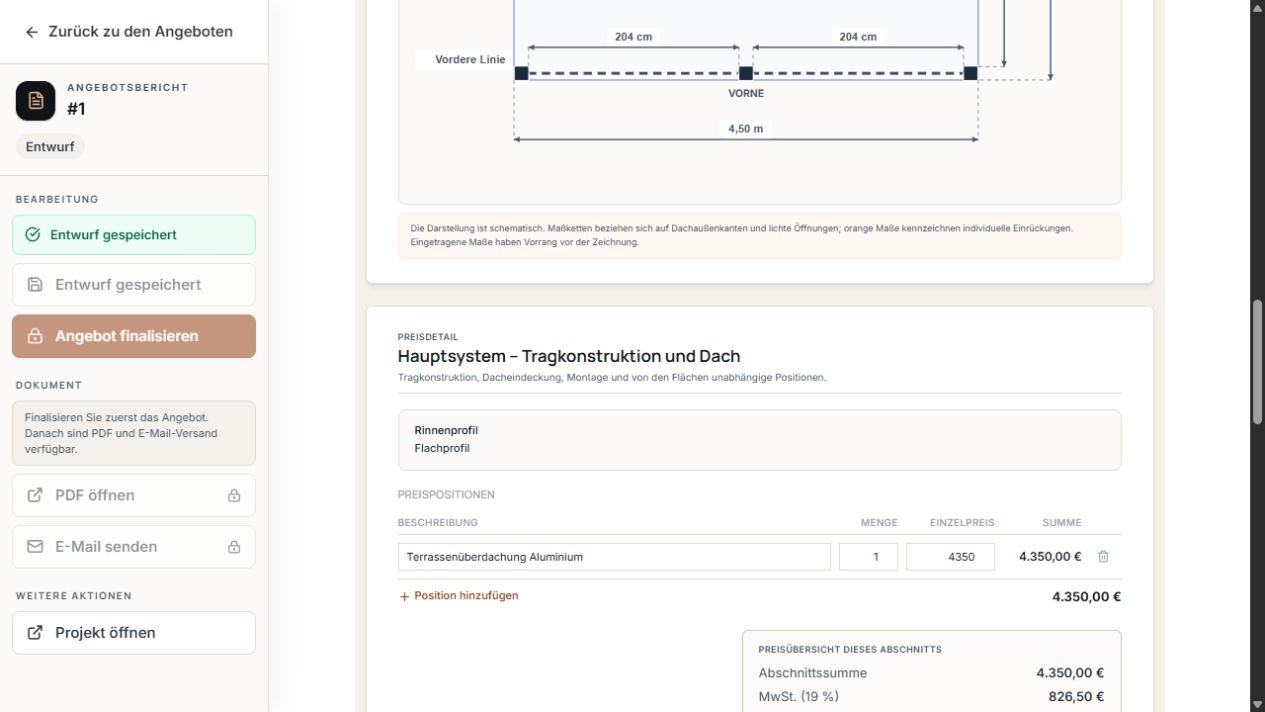Screen dimensions: 1265x712
Task: Click the page scrollbar down arrow
Action: pos(1257,704)
